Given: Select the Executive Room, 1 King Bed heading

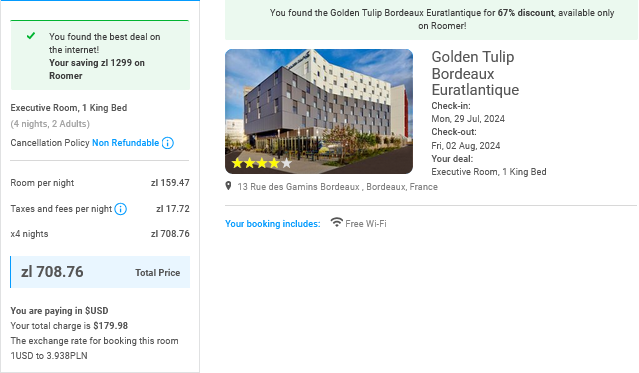Looking at the screenshot, I should (69, 108).
